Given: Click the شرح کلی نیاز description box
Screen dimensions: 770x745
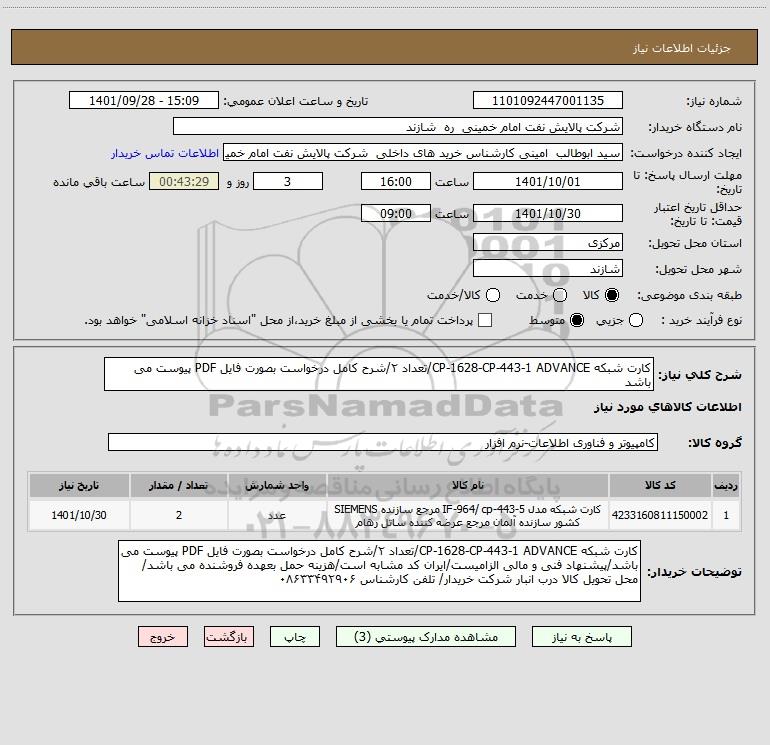Looking at the screenshot, I should [379, 374].
